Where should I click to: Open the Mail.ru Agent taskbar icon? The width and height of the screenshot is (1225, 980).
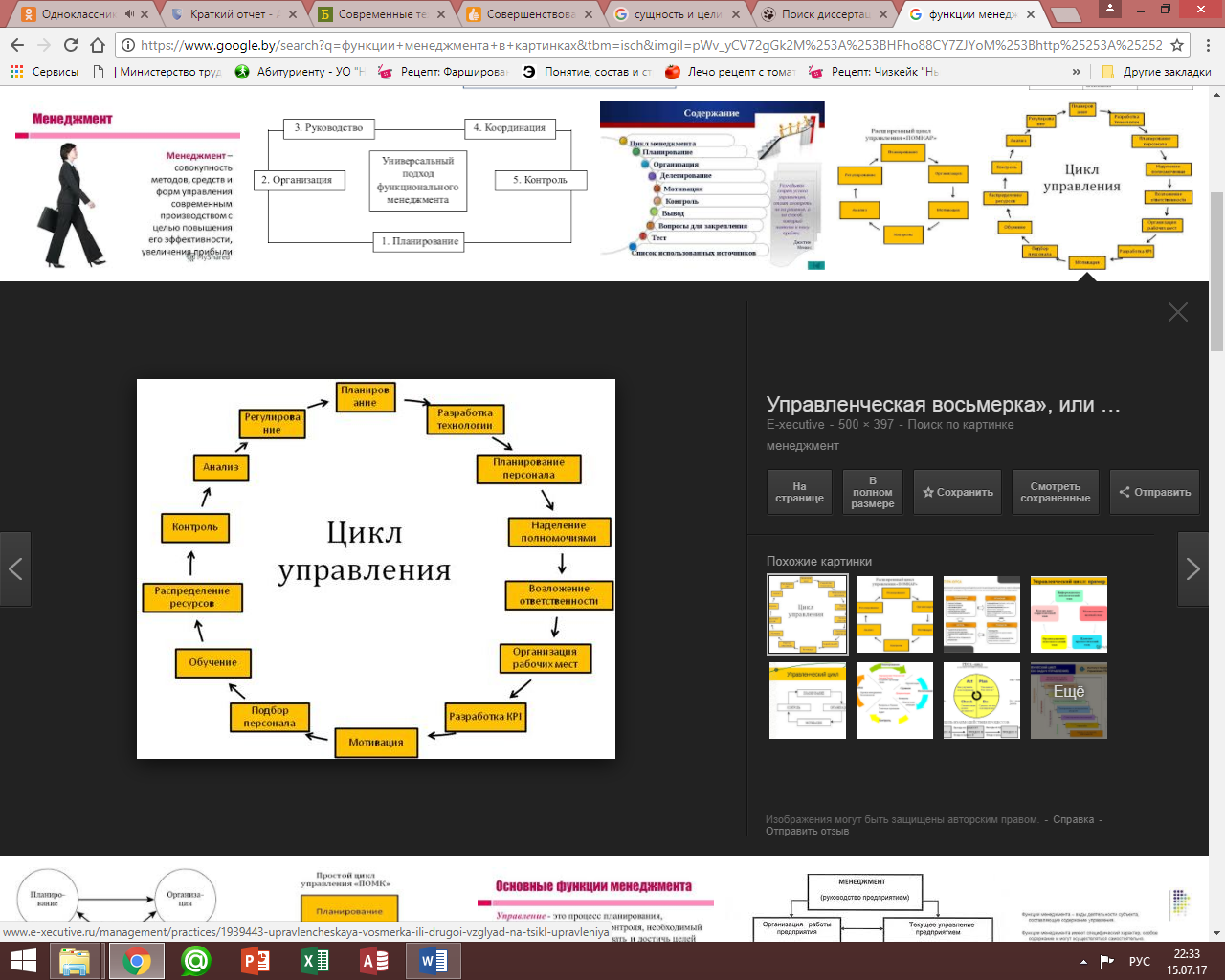pos(195,961)
